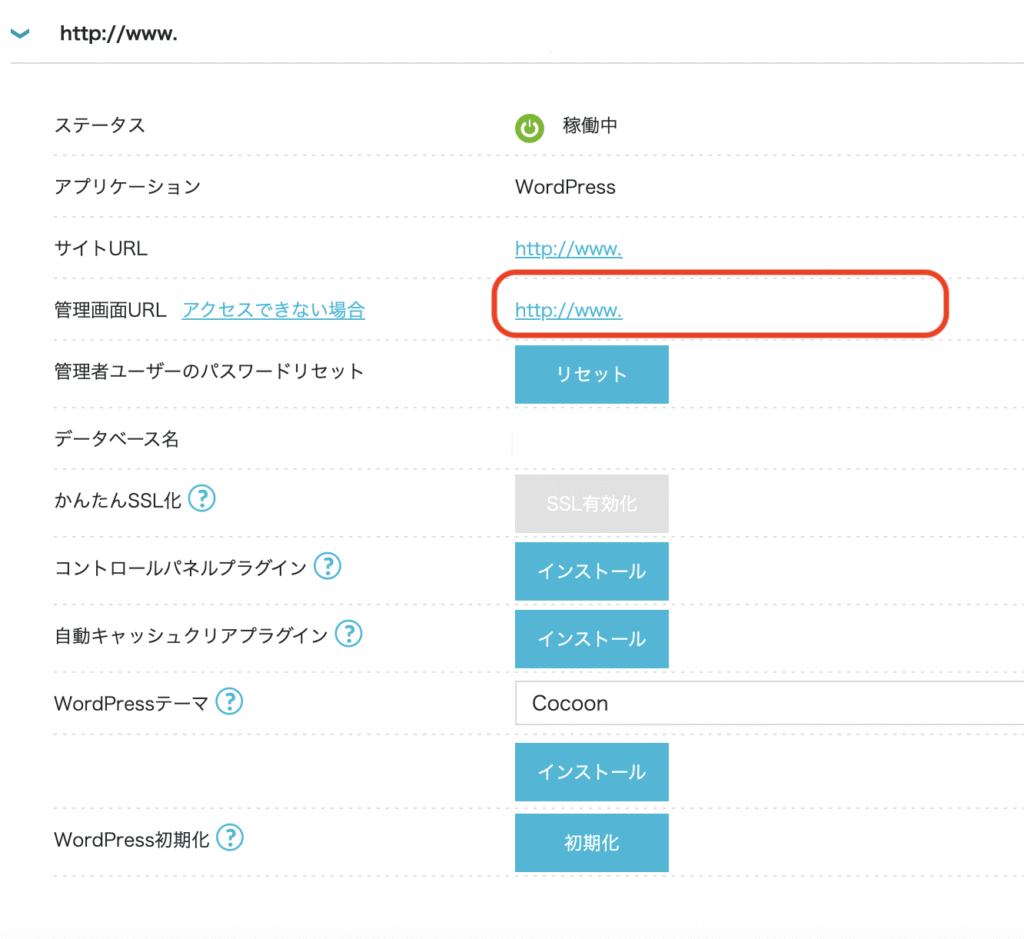Collapse the site section with the top chevron
This screenshot has width=1024, height=939.
tap(20, 34)
